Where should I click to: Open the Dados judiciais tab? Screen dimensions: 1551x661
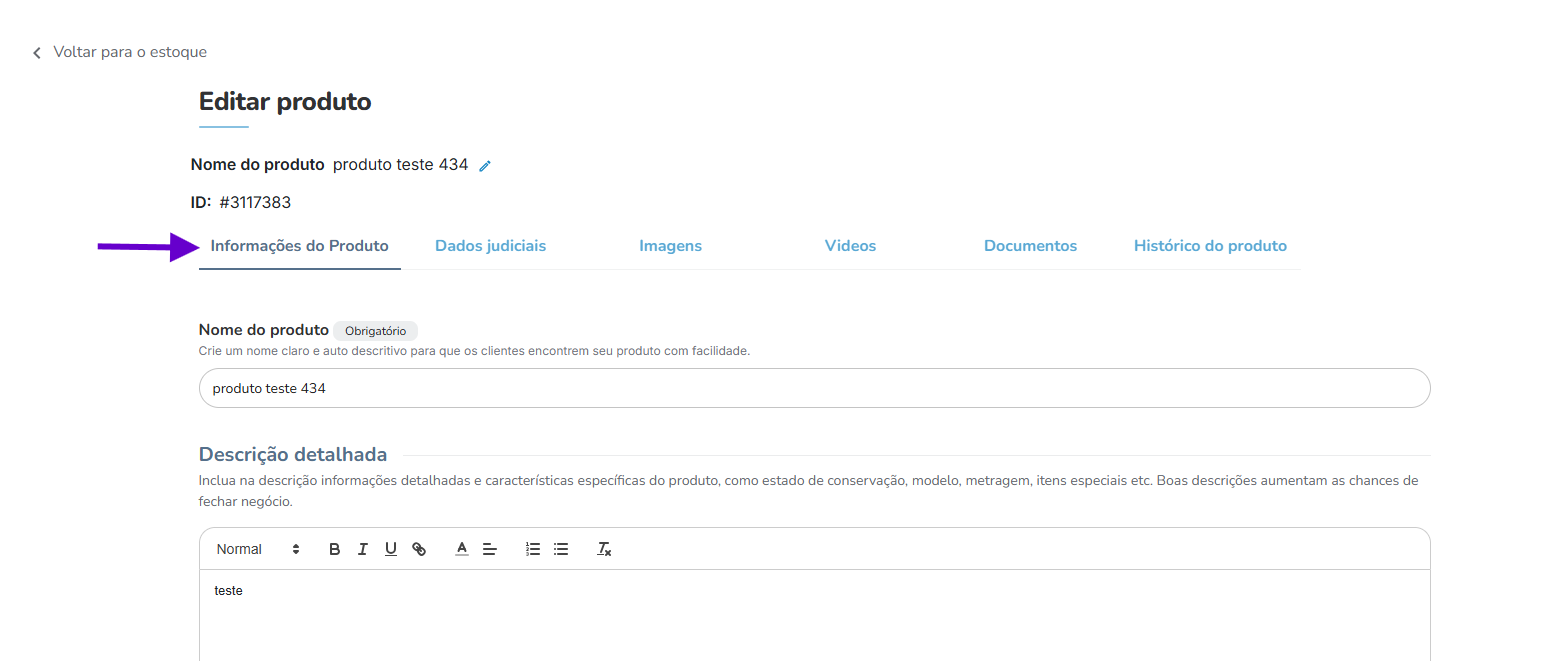pyautogui.click(x=491, y=246)
